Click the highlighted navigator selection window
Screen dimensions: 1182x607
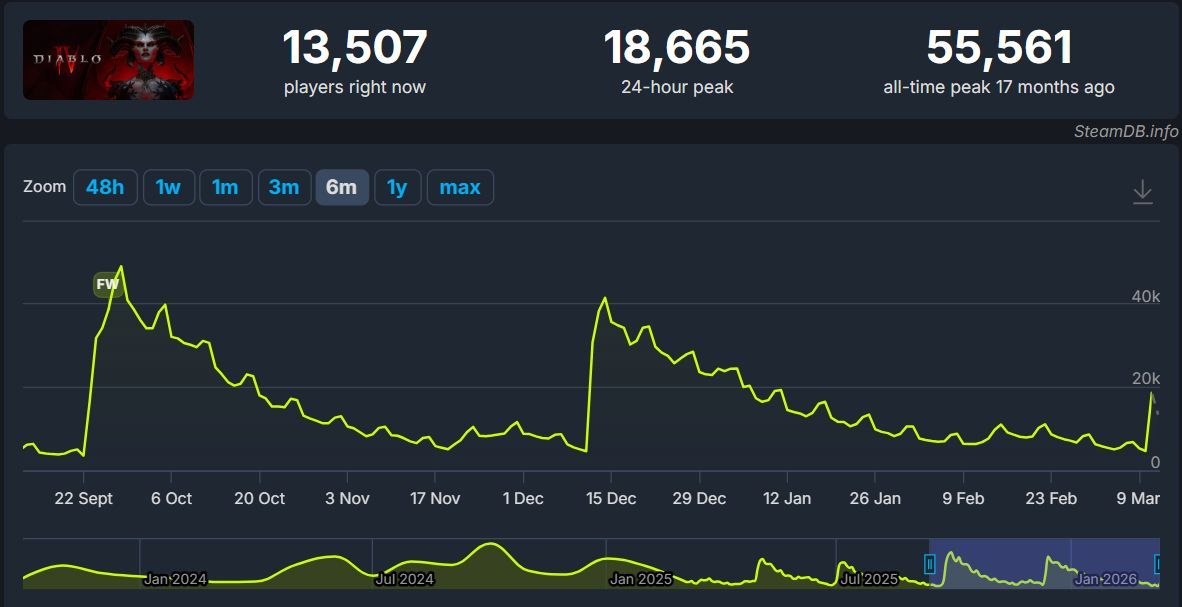point(1044,562)
